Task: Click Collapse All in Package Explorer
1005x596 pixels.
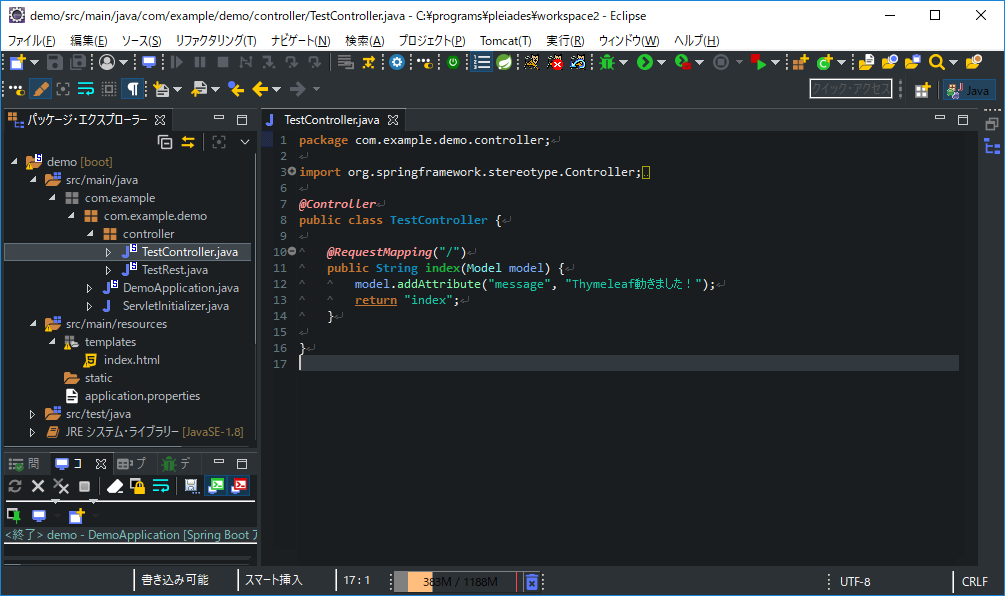Action: [165, 142]
